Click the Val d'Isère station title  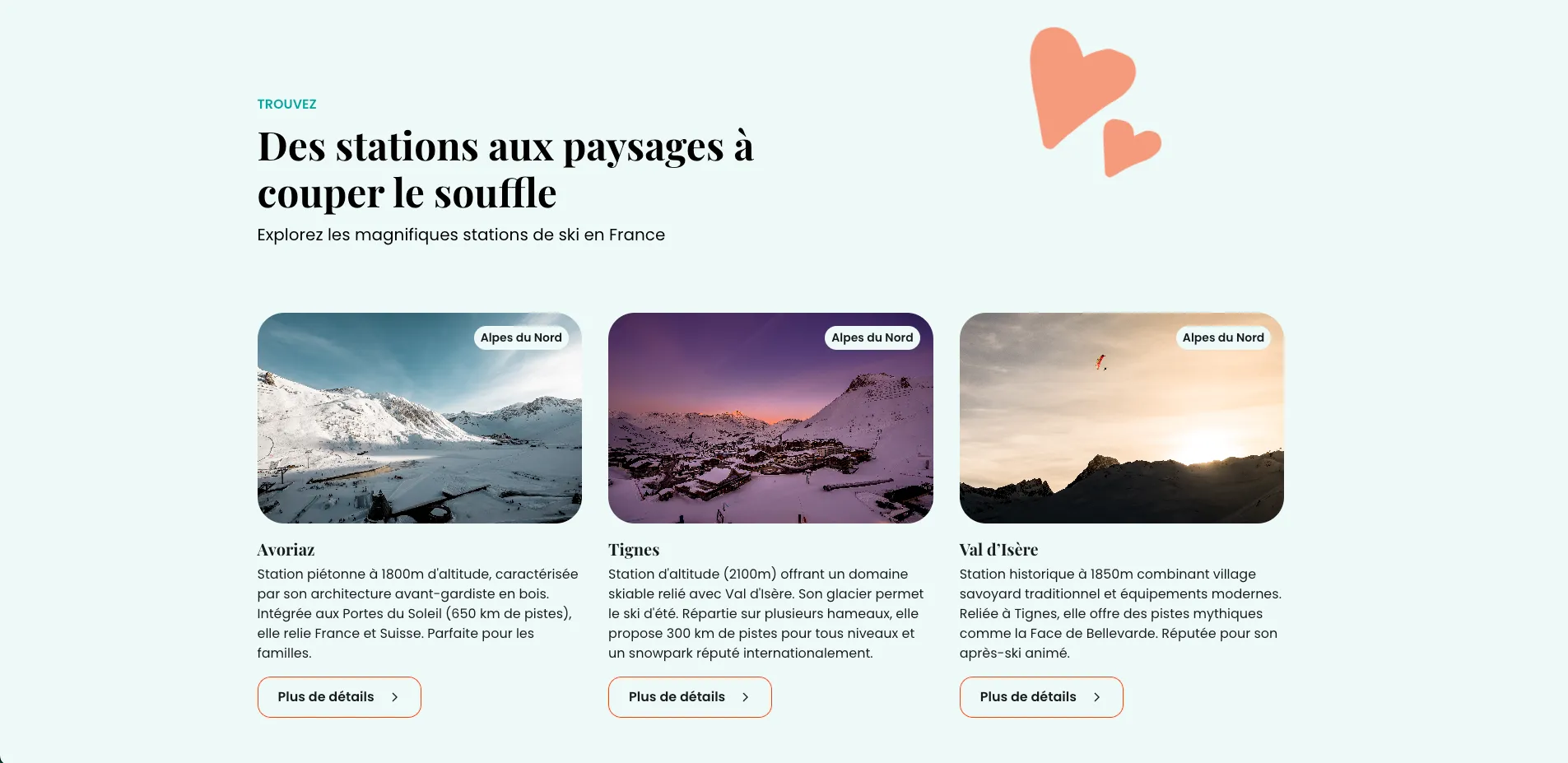(998, 550)
